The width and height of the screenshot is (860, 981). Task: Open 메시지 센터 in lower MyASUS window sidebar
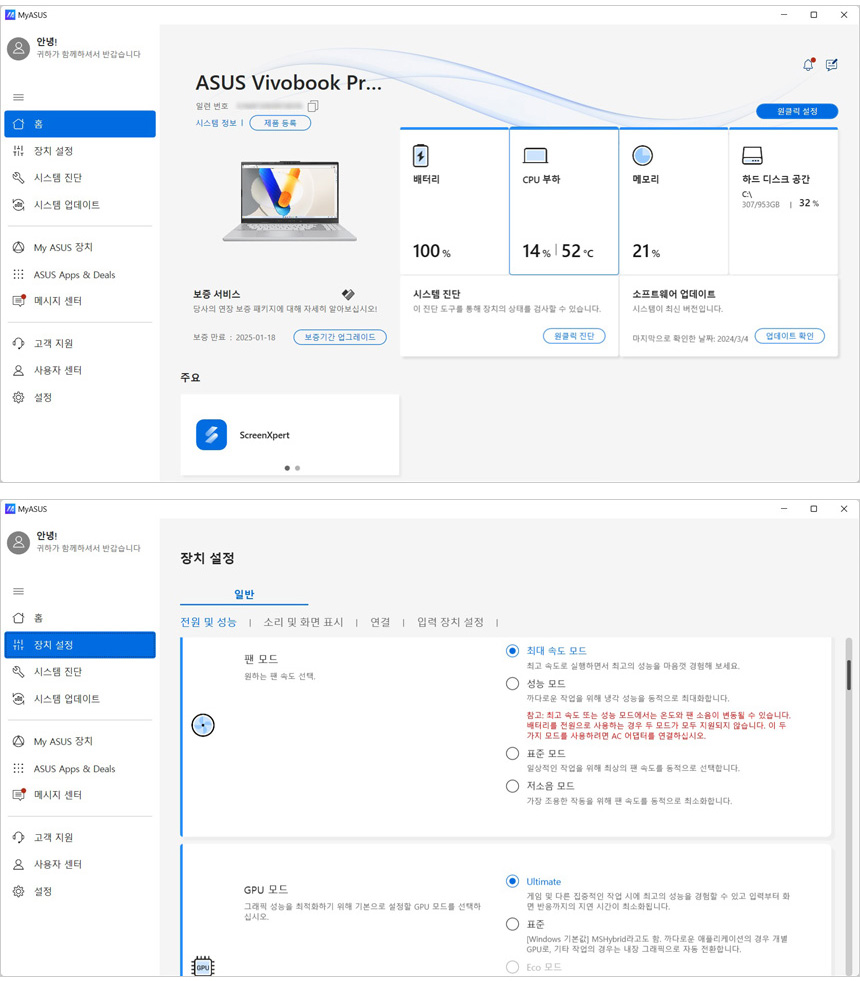[x=80, y=795]
